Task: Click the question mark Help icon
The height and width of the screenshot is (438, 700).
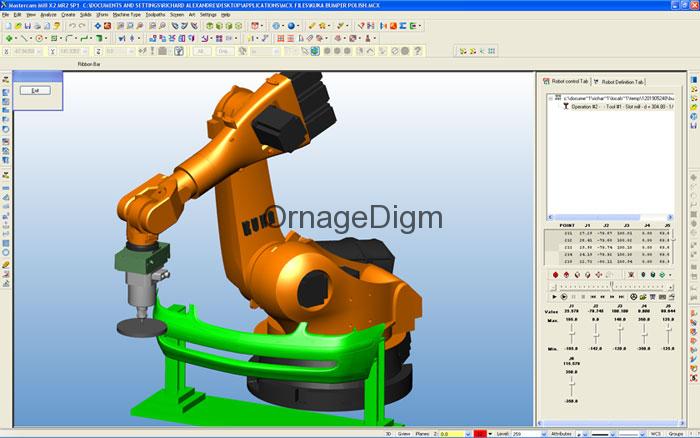Action: (417, 51)
